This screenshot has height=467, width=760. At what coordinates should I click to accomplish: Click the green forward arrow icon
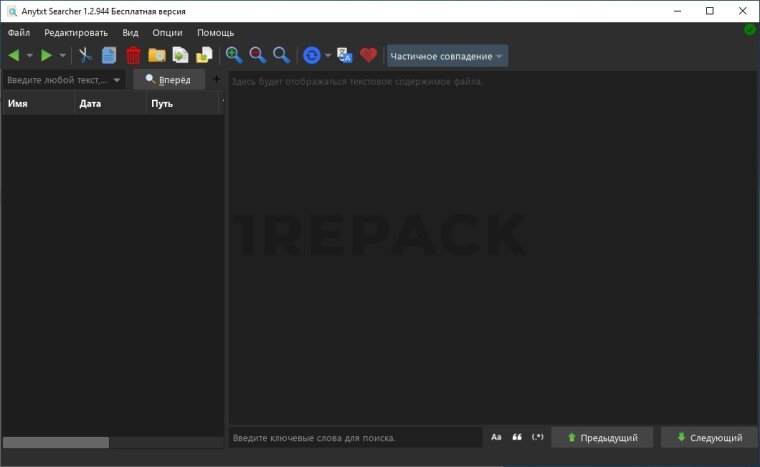point(46,55)
